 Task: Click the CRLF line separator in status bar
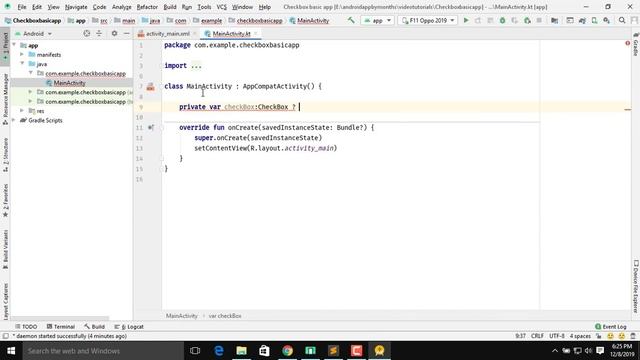[537, 336]
